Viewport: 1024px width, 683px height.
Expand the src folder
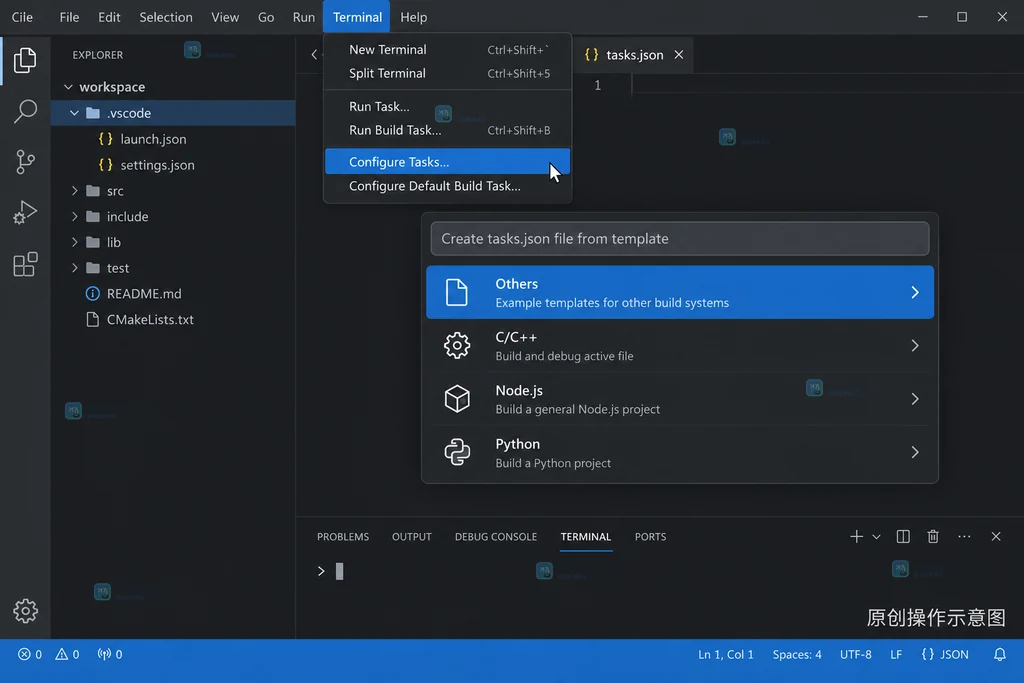pos(74,191)
